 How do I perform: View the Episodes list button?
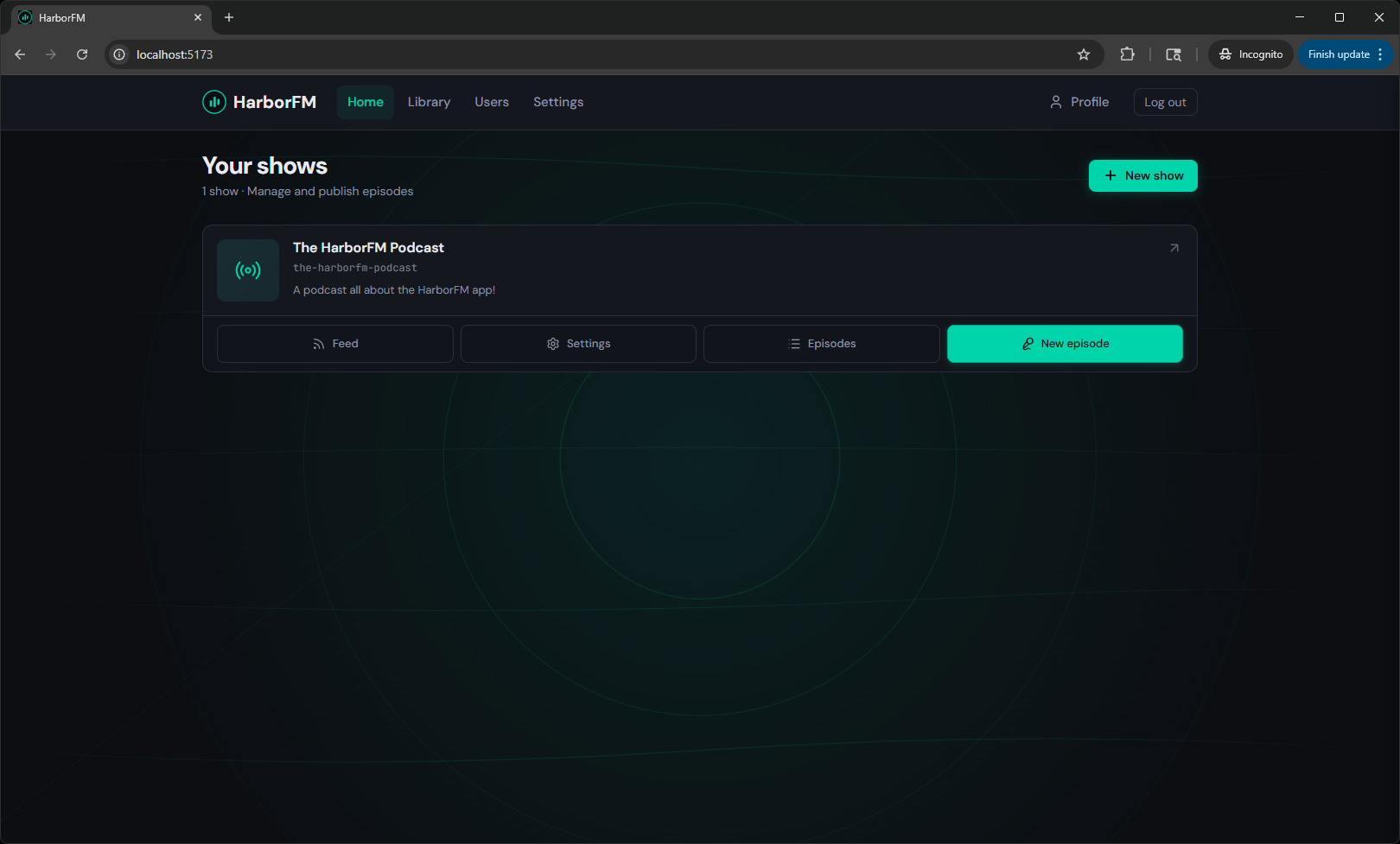pyautogui.click(x=822, y=344)
